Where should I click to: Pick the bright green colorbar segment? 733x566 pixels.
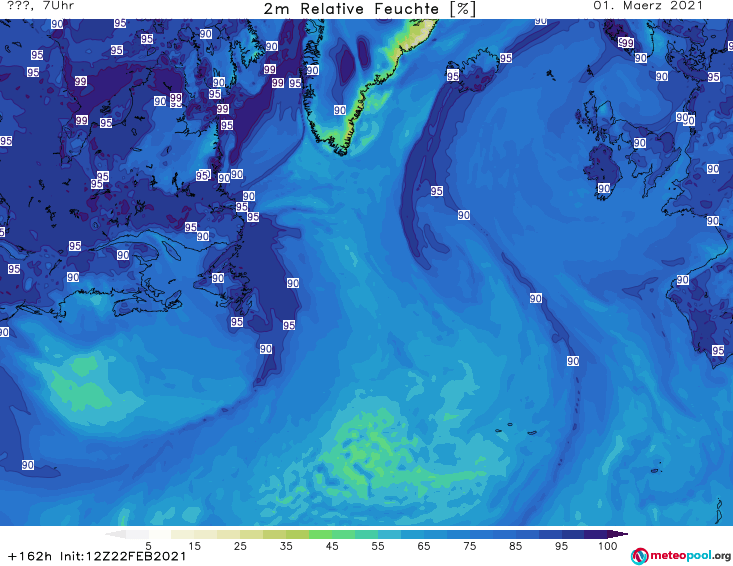tap(320, 534)
